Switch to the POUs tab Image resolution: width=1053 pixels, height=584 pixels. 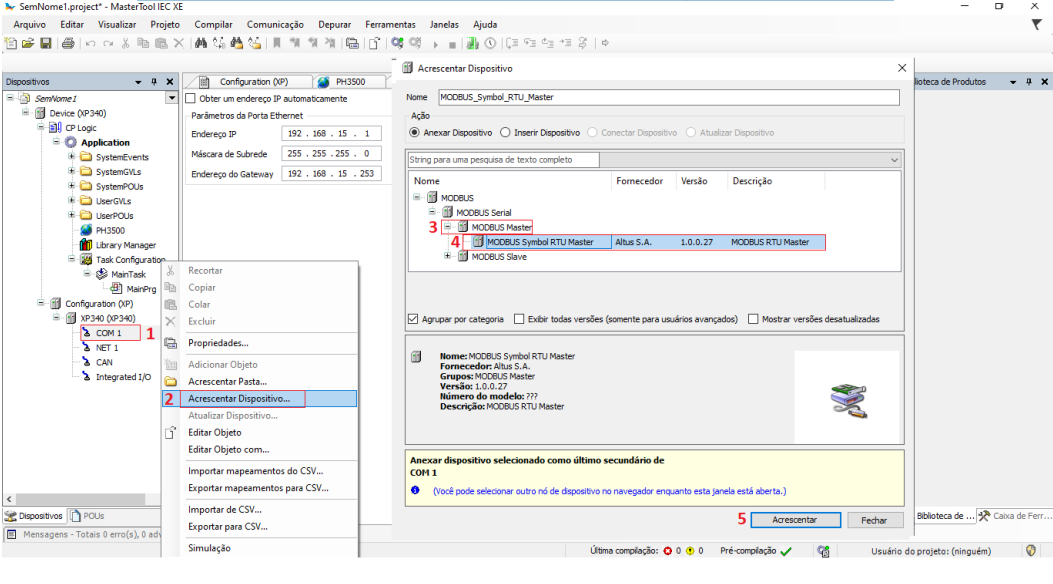tap(87, 516)
